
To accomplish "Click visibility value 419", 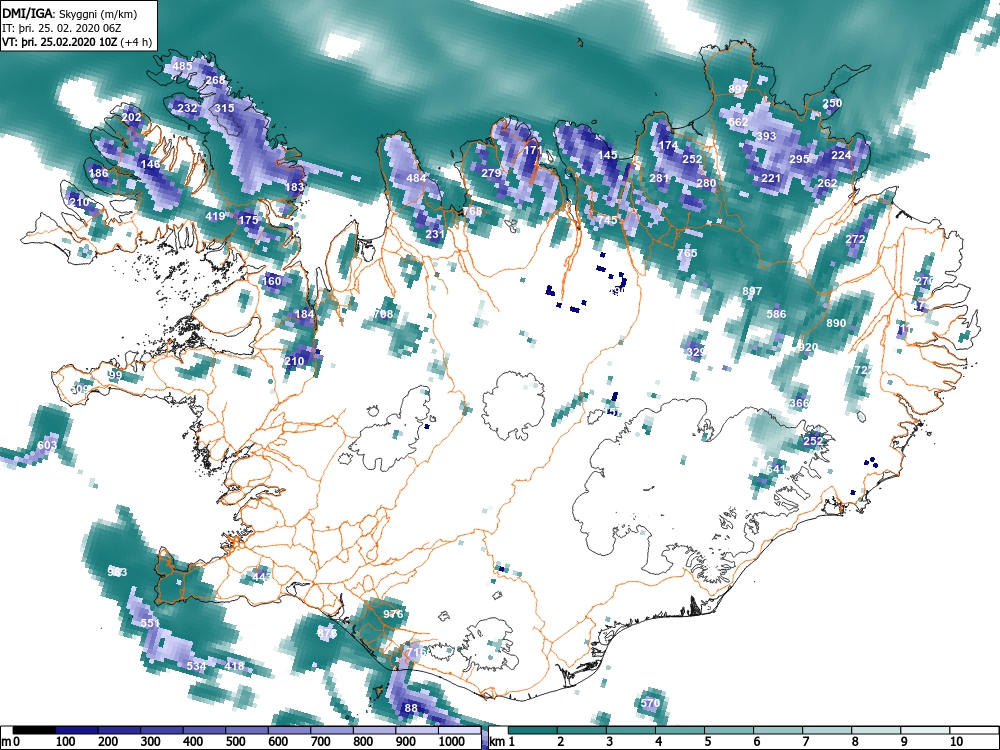I will pos(215,216).
